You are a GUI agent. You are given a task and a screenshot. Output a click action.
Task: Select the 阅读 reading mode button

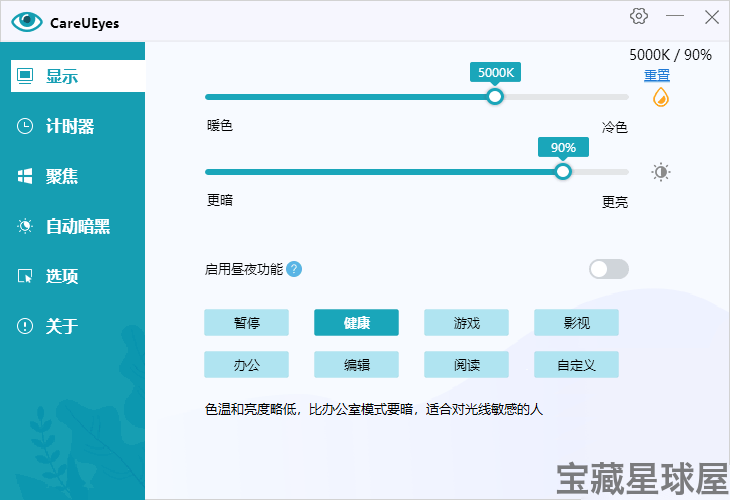[466, 365]
